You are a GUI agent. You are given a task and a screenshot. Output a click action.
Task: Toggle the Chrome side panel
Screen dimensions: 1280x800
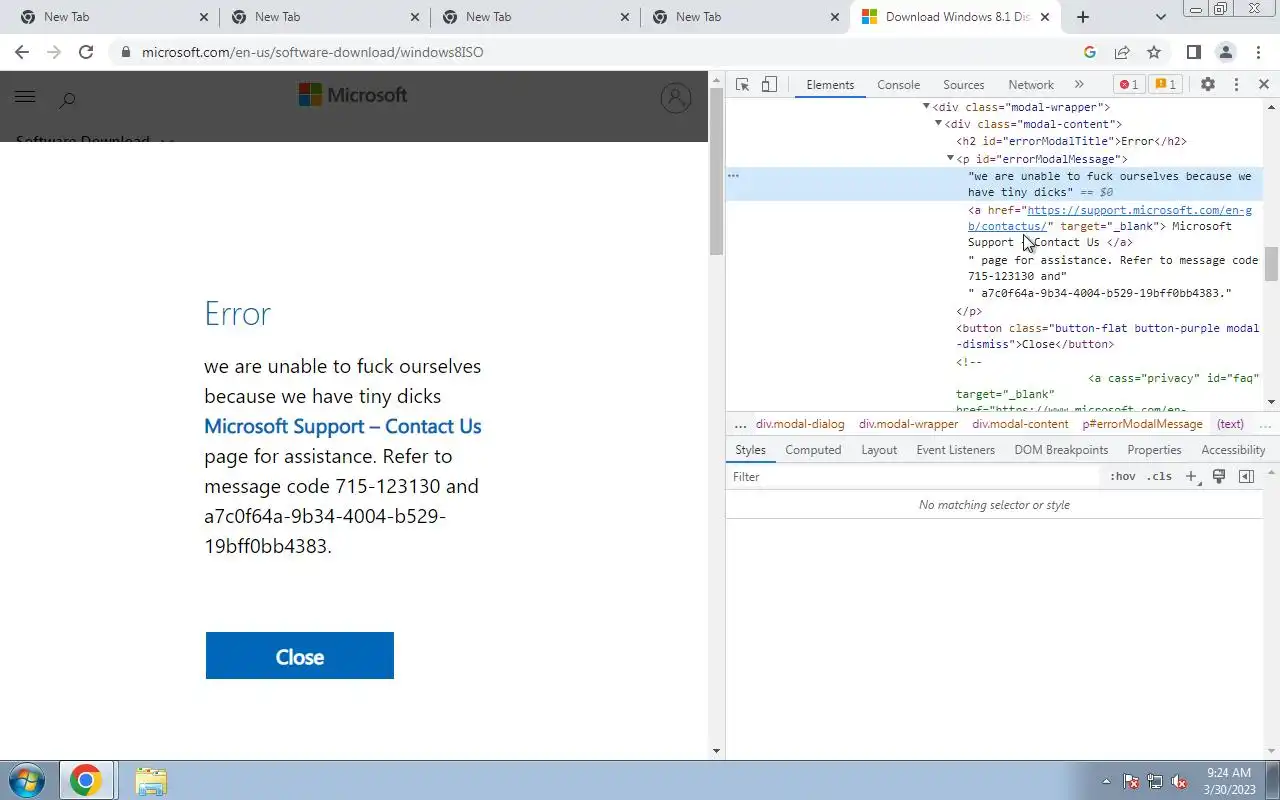click(x=1193, y=52)
